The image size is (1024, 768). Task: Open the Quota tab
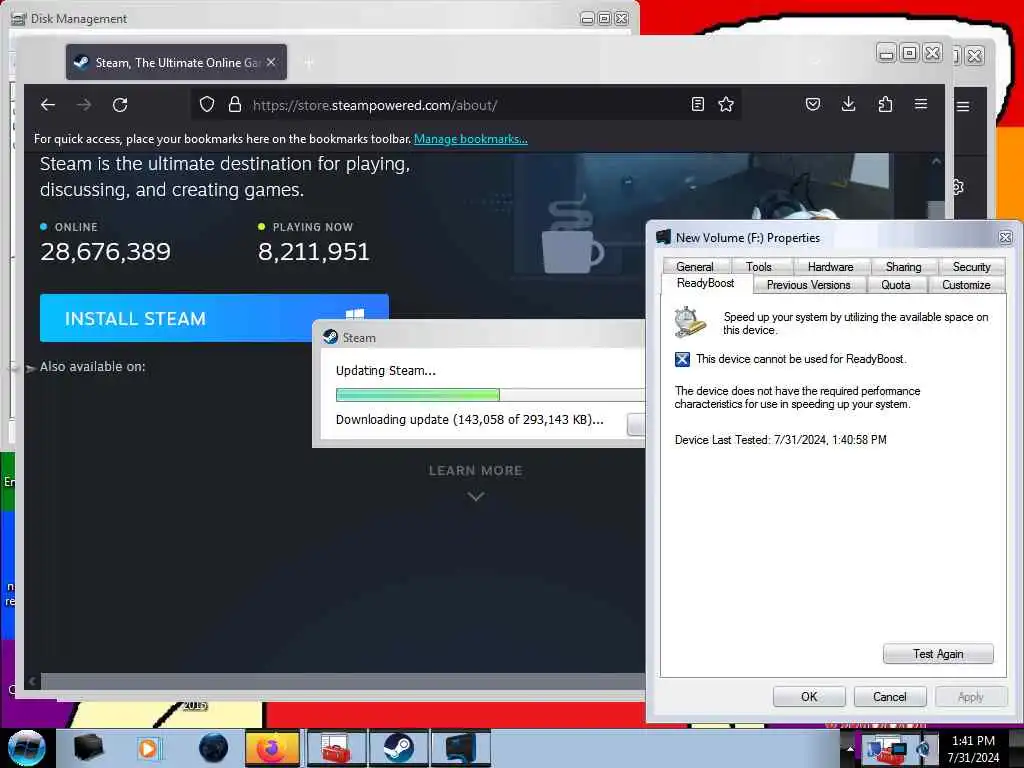tap(895, 285)
